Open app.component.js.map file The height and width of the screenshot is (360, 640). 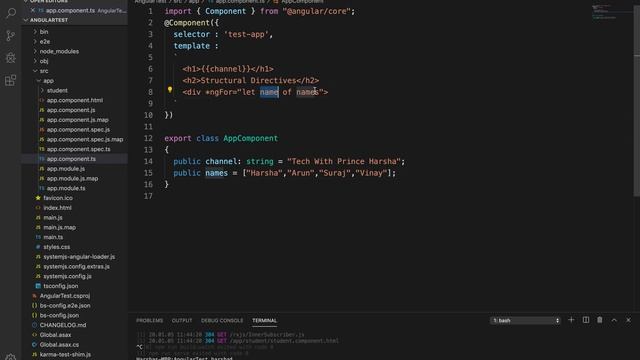click(78, 120)
